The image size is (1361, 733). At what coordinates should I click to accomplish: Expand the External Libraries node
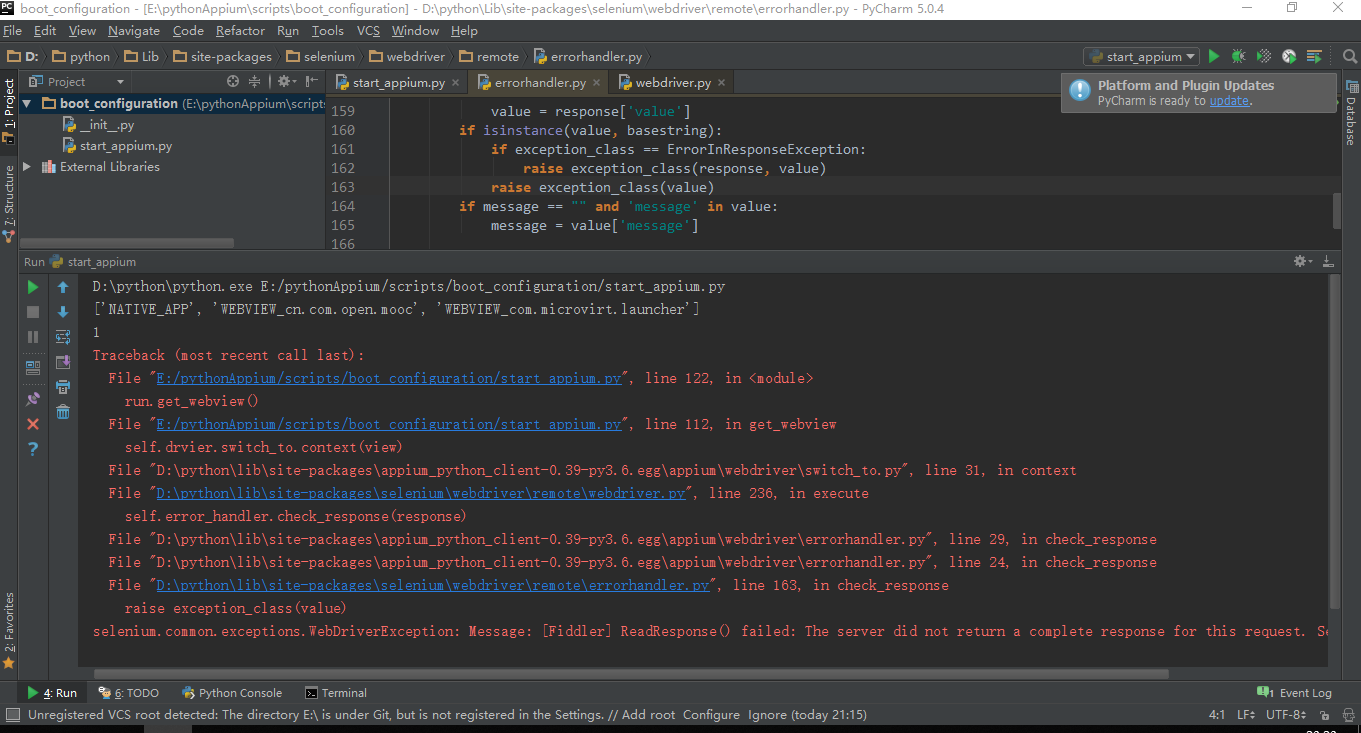pos(27,167)
